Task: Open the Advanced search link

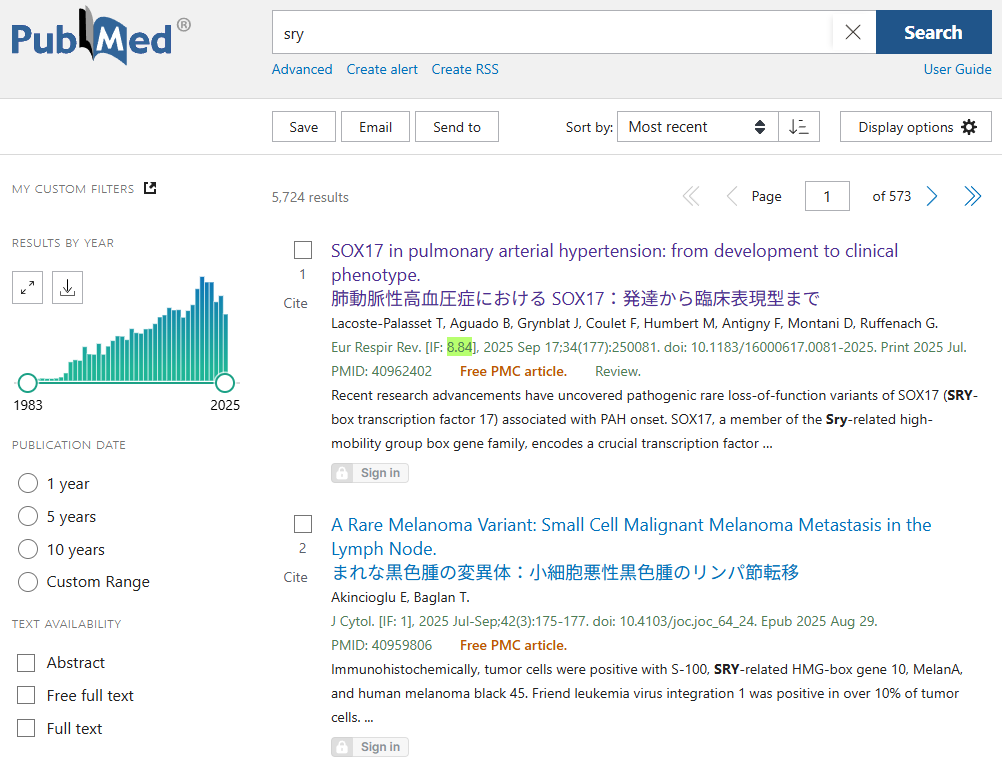Action: [302, 69]
